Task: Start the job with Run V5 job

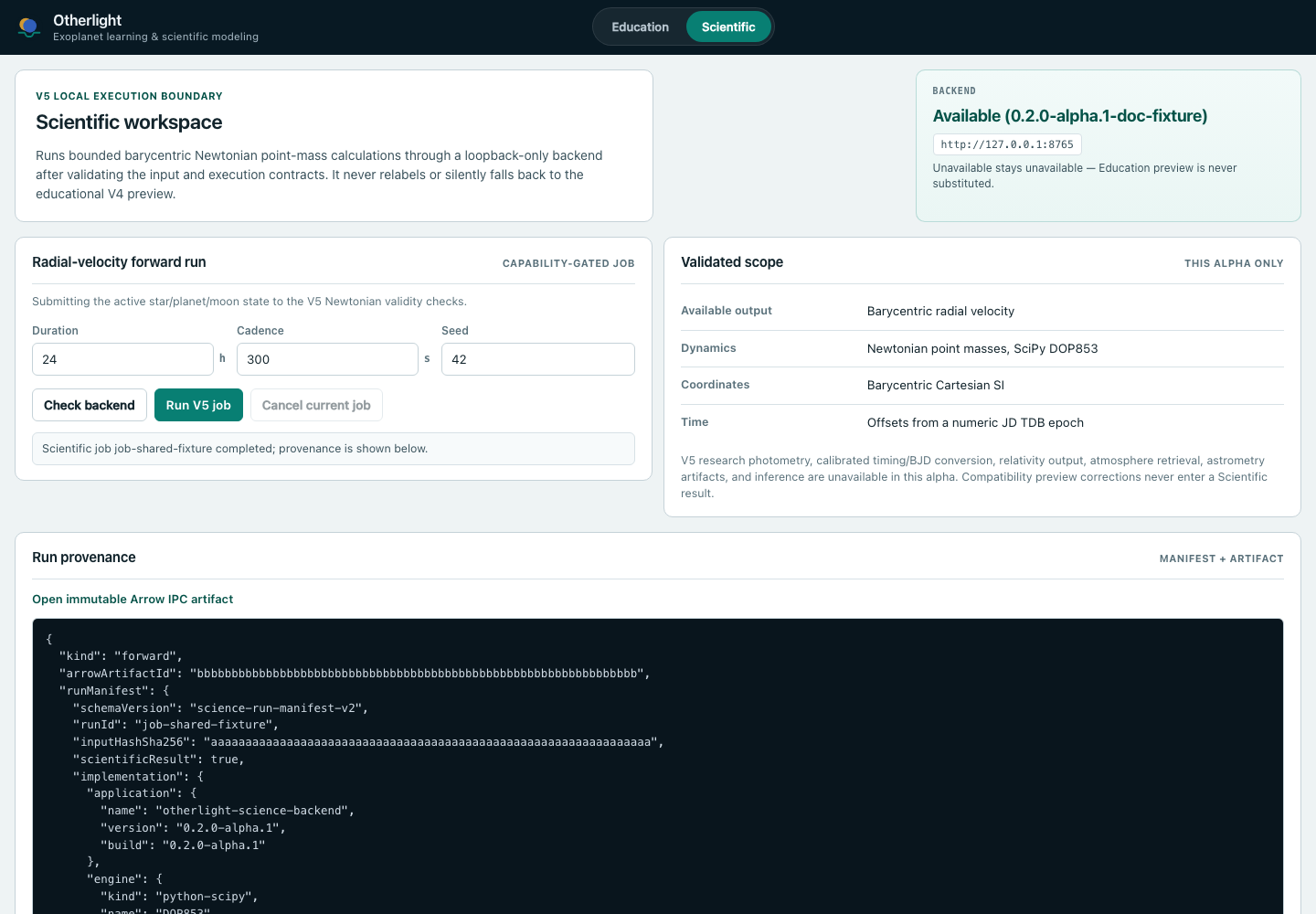Action: pos(198,405)
